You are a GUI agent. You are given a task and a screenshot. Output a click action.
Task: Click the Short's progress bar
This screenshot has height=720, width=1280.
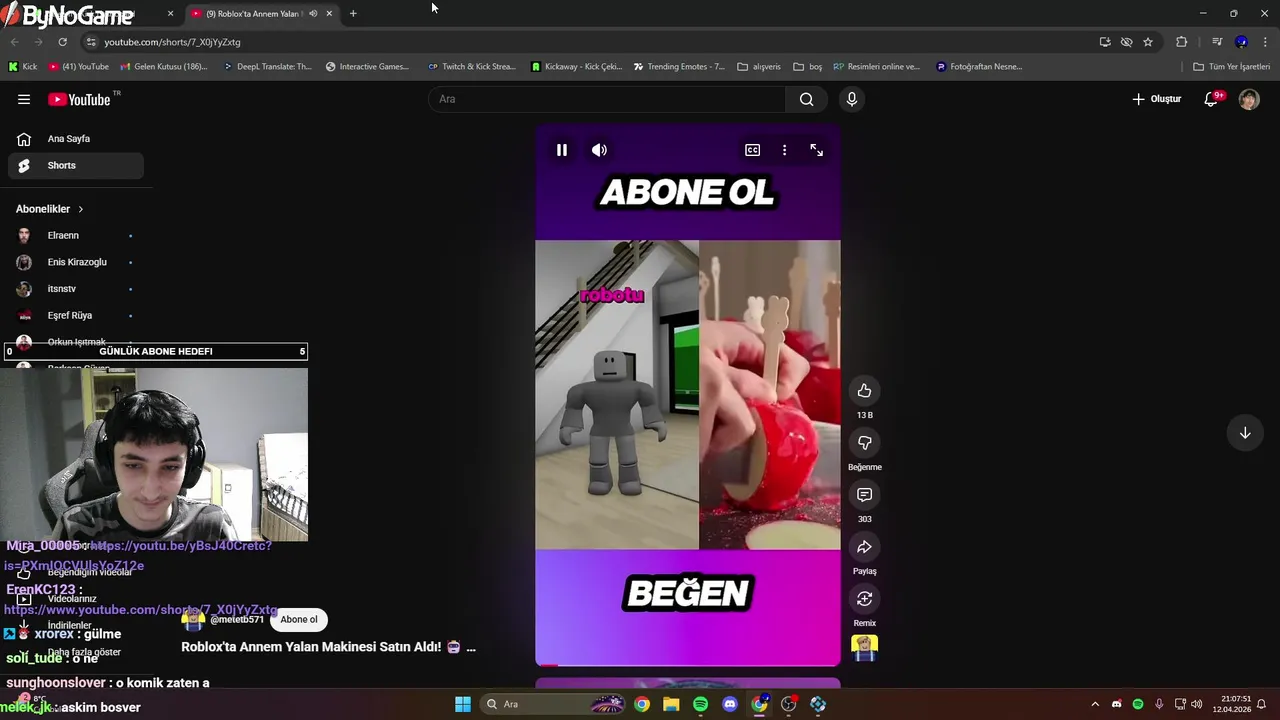coord(688,665)
